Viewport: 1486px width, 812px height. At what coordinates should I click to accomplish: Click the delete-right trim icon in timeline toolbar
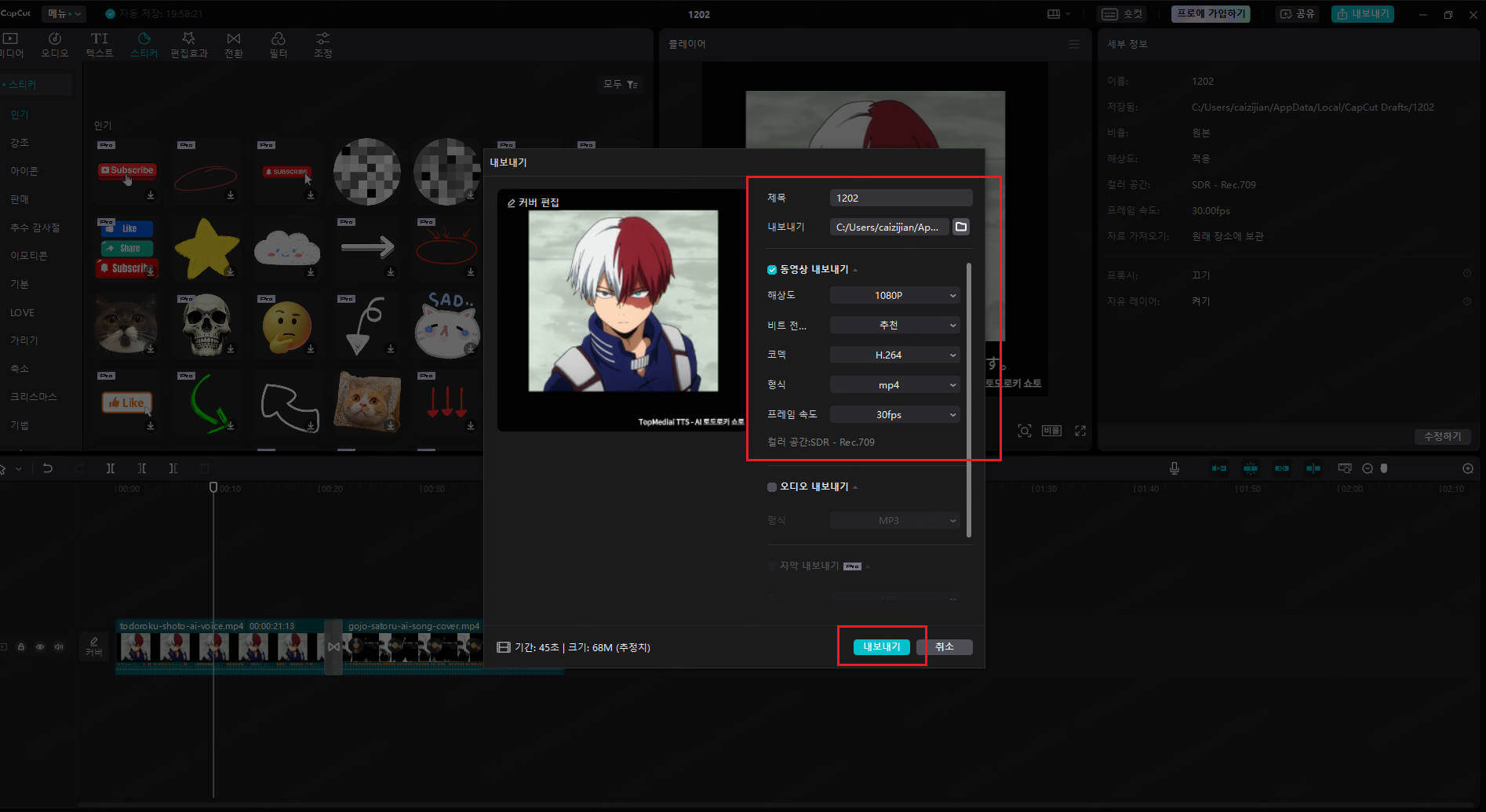pyautogui.click(x=173, y=468)
